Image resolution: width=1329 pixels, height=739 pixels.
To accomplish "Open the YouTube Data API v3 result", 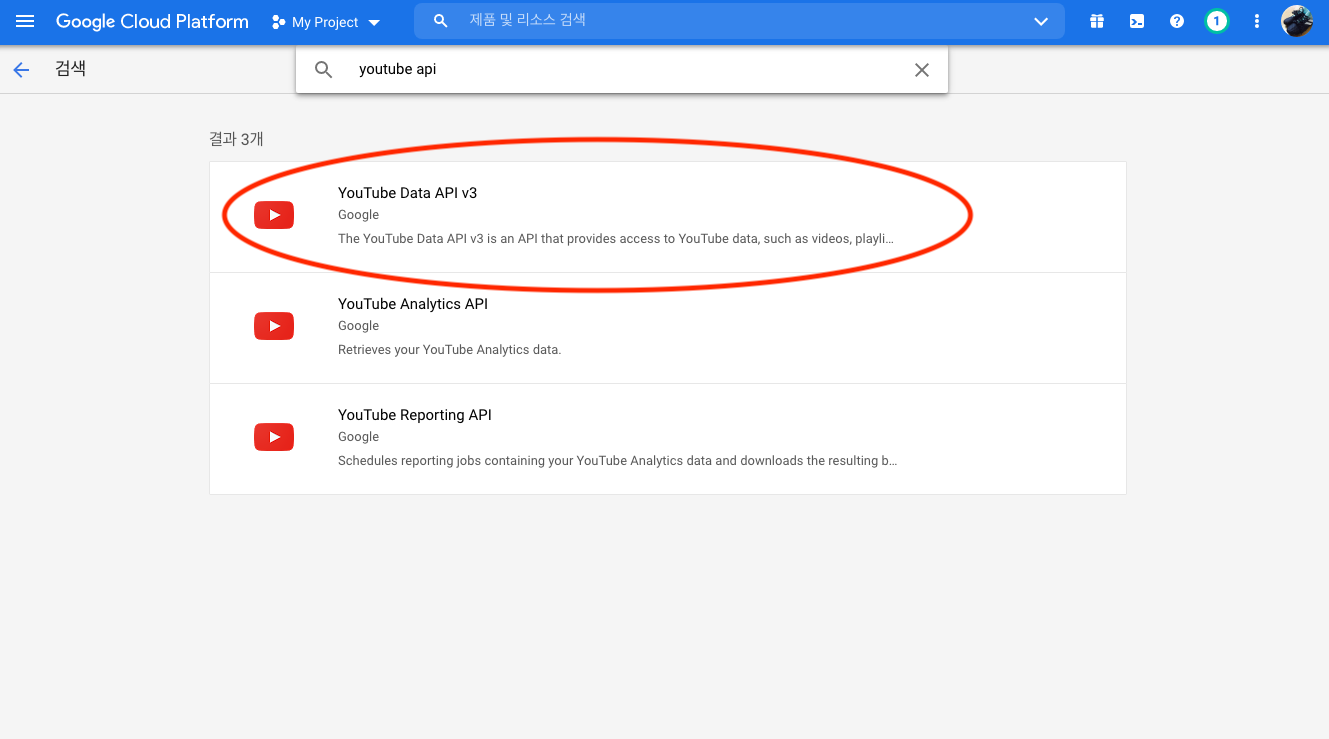I will click(668, 217).
